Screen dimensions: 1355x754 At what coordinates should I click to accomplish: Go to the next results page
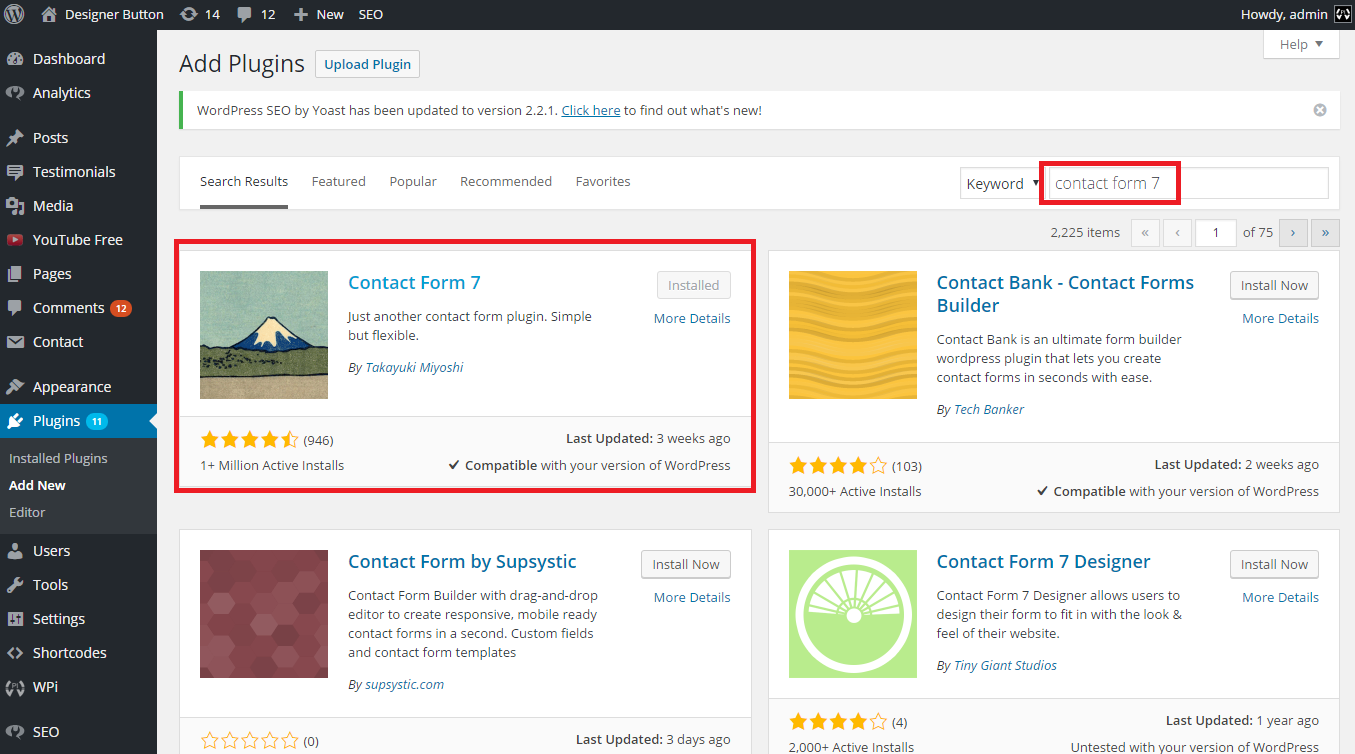[x=1293, y=232]
